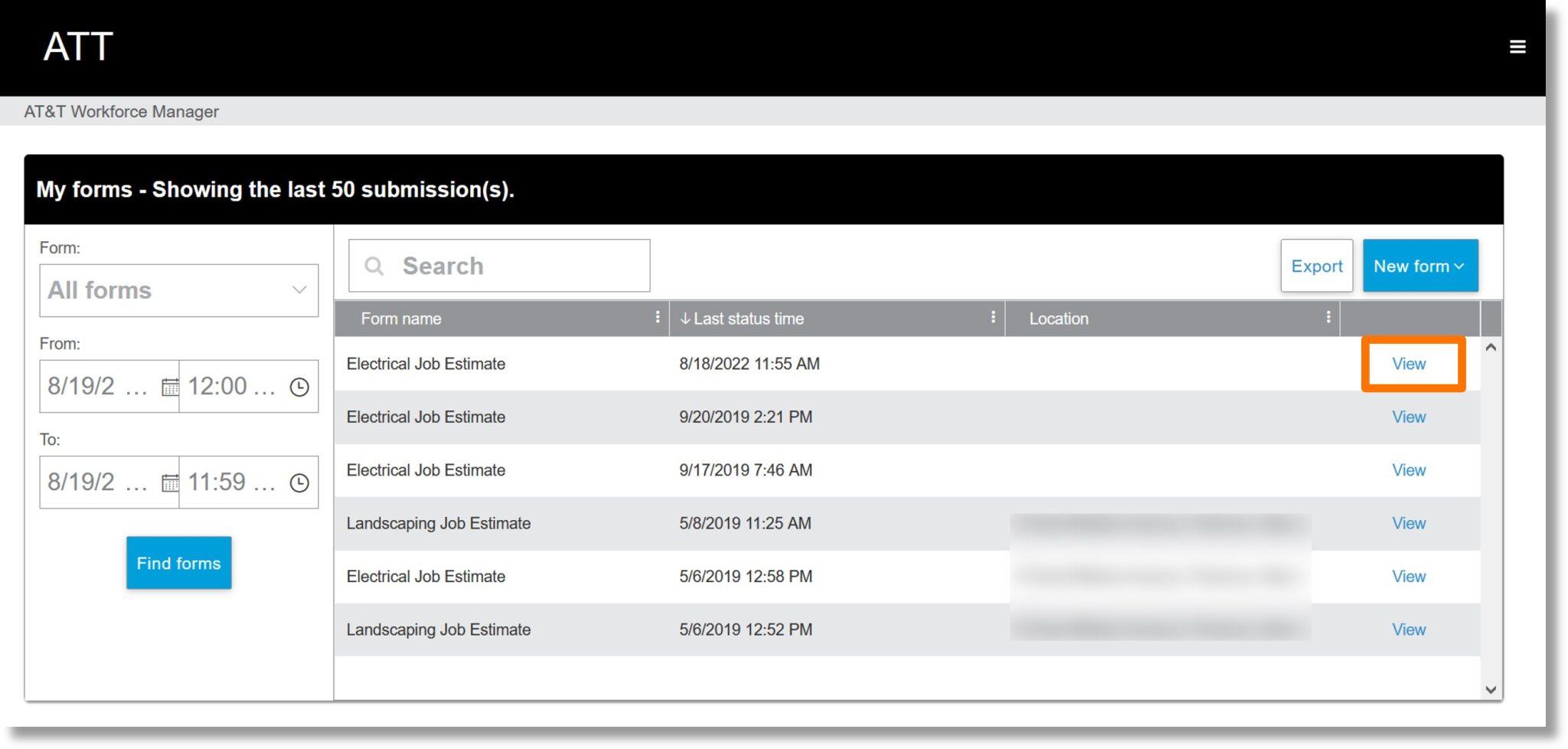Image resolution: width=1568 pixels, height=749 pixels.
Task: Click Export to download form data
Action: [1316, 266]
